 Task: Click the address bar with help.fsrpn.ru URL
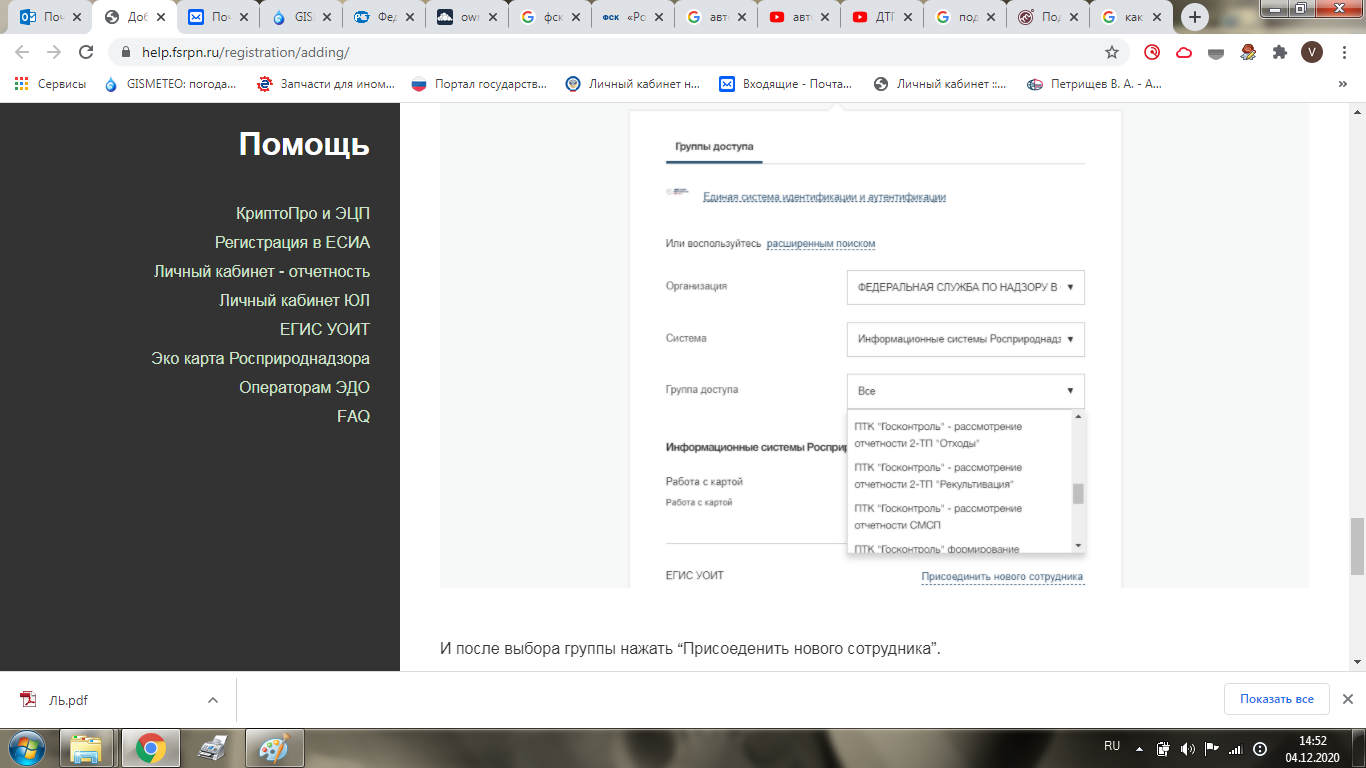point(600,52)
